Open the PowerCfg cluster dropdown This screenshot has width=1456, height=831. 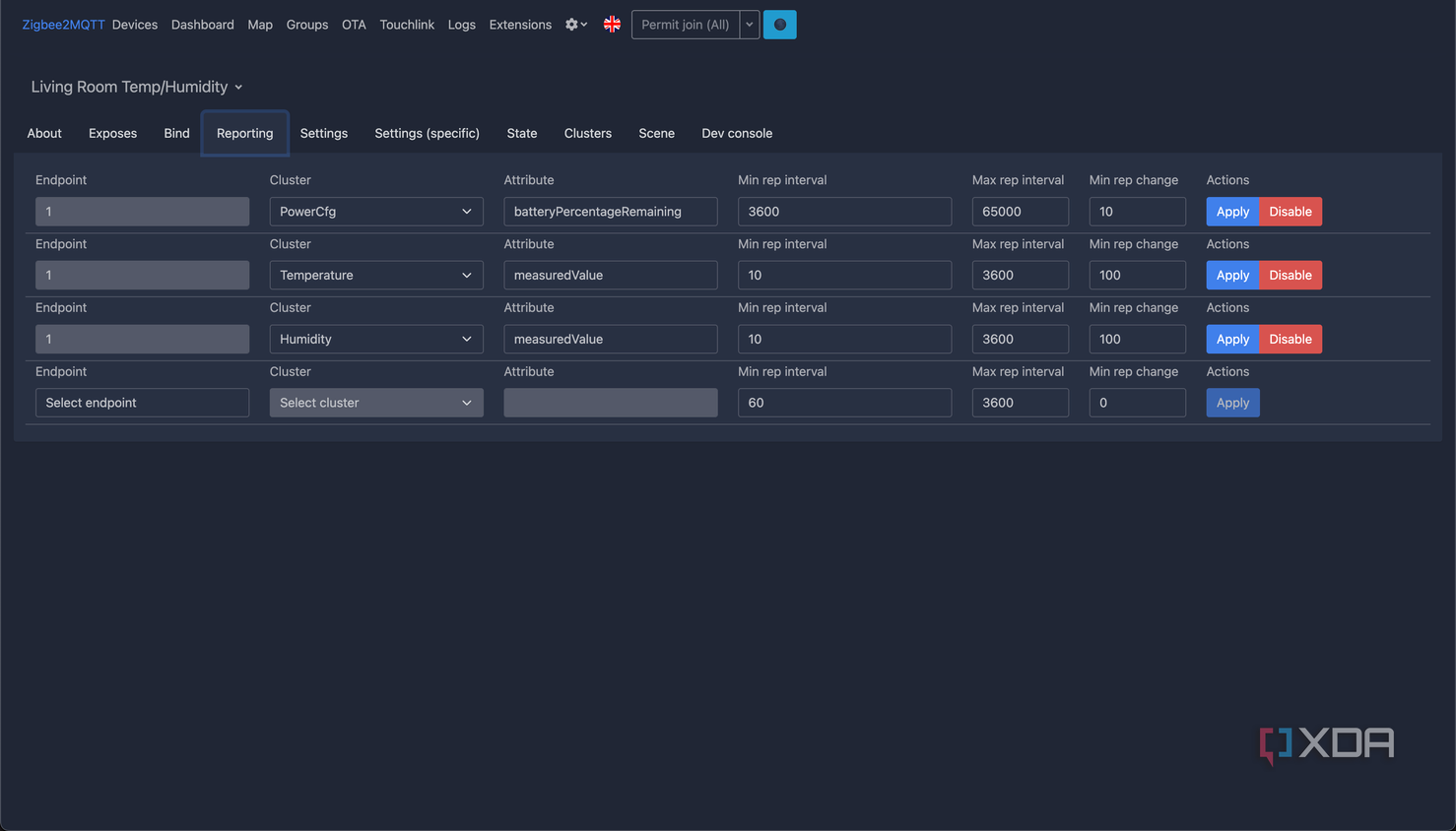click(376, 212)
